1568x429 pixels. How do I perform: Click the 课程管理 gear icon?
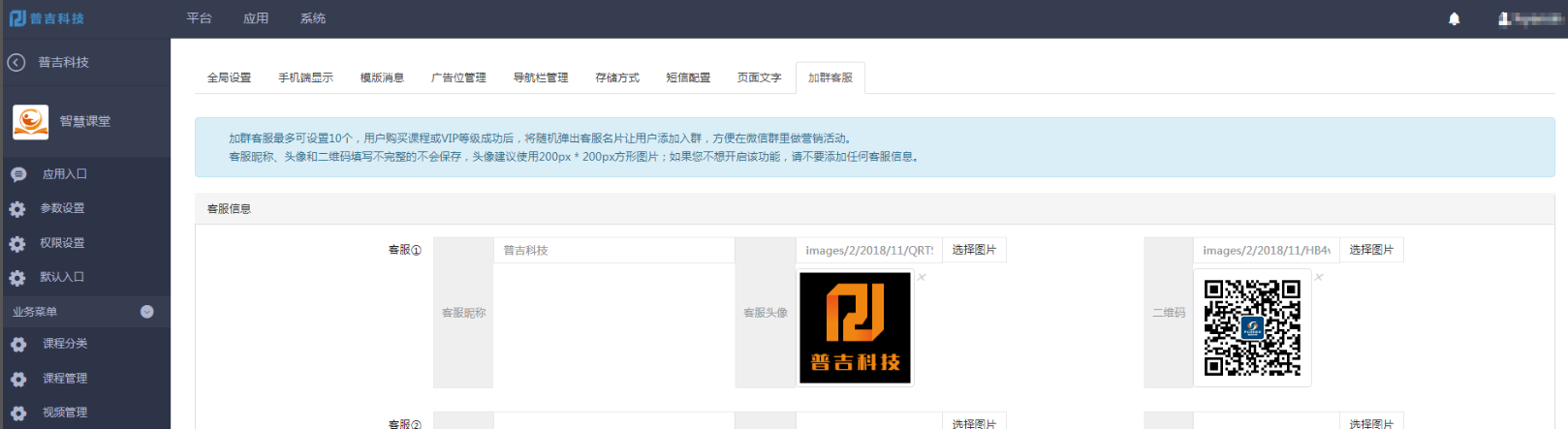coord(18,380)
